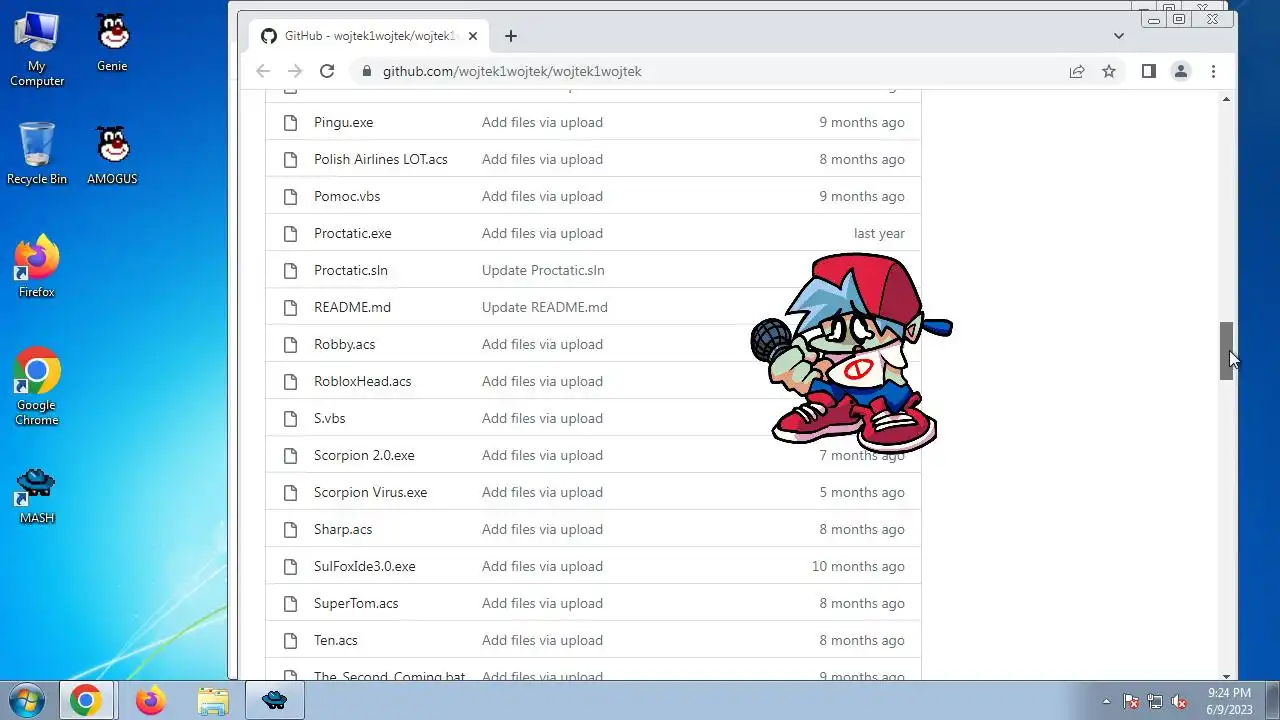
Task: Click the browser forward arrow
Action: [295, 71]
